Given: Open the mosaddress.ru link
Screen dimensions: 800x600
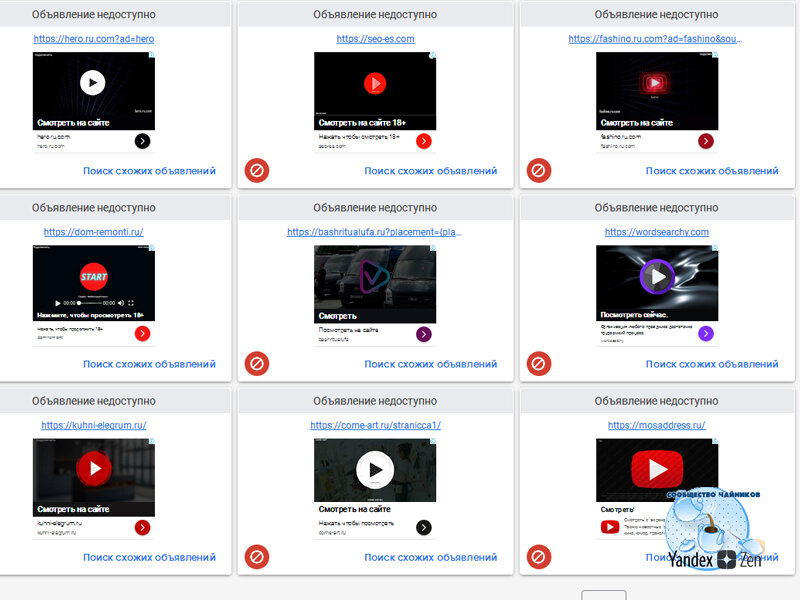Looking at the screenshot, I should click(x=657, y=426).
